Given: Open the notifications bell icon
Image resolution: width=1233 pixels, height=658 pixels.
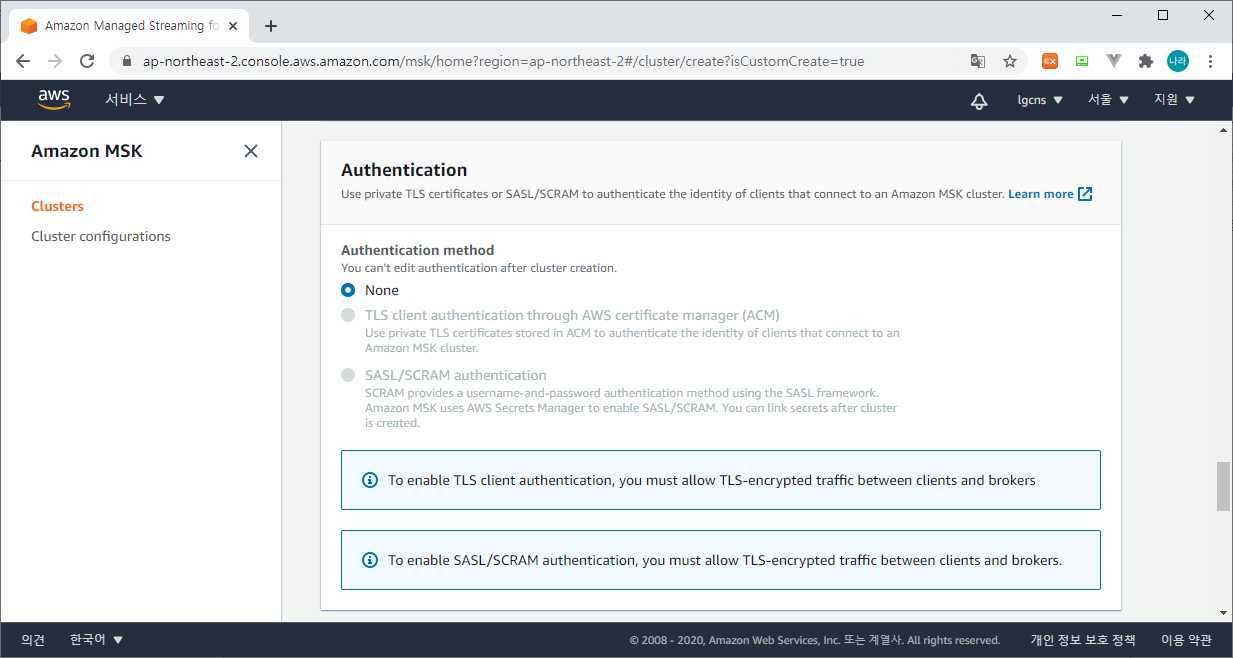Looking at the screenshot, I should 979,100.
